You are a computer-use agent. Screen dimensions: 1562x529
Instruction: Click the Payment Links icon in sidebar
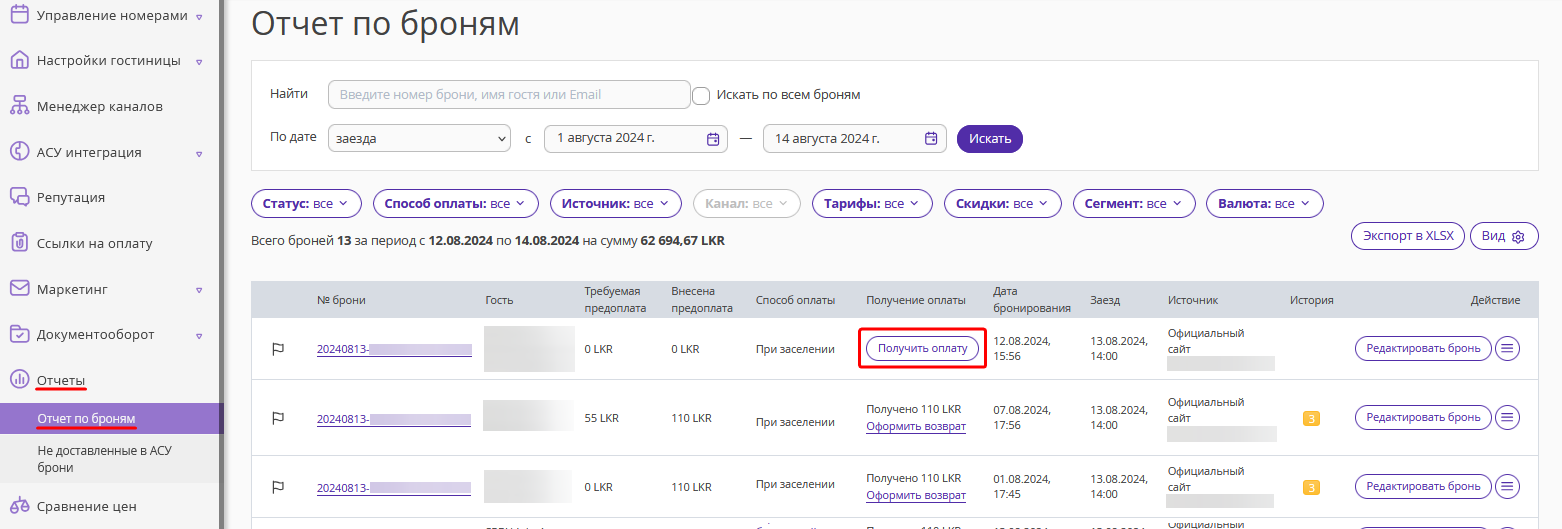[x=19, y=243]
